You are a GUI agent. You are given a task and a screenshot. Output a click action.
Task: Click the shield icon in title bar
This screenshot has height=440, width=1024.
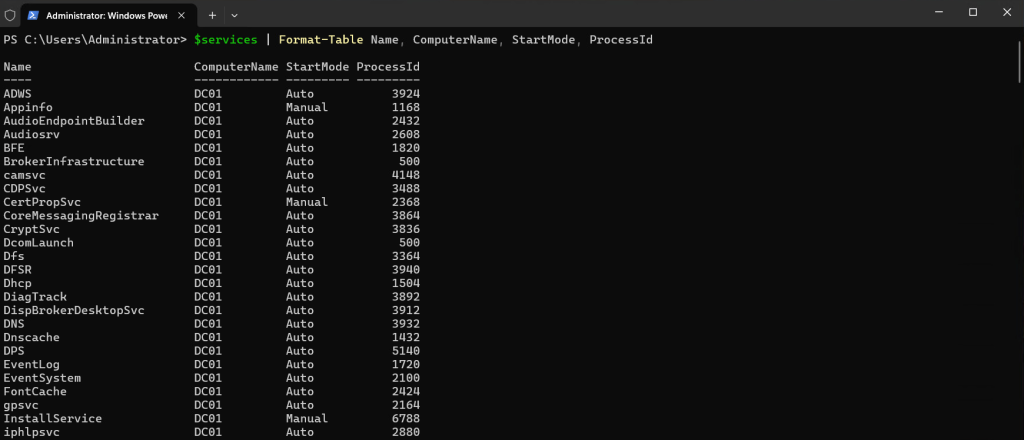point(10,14)
